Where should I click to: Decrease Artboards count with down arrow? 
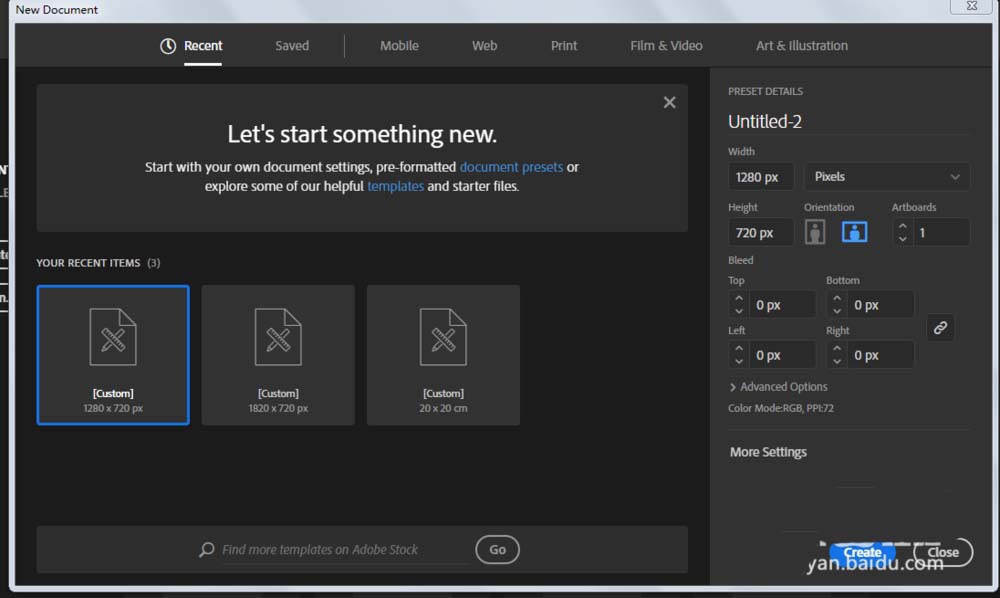[x=902, y=239]
